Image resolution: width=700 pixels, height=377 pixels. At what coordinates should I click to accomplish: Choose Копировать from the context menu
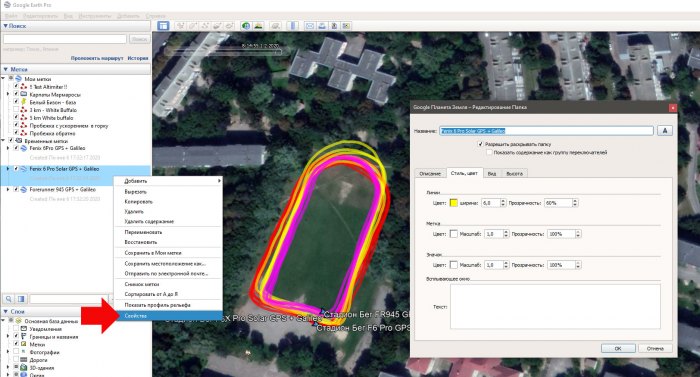click(x=168, y=202)
